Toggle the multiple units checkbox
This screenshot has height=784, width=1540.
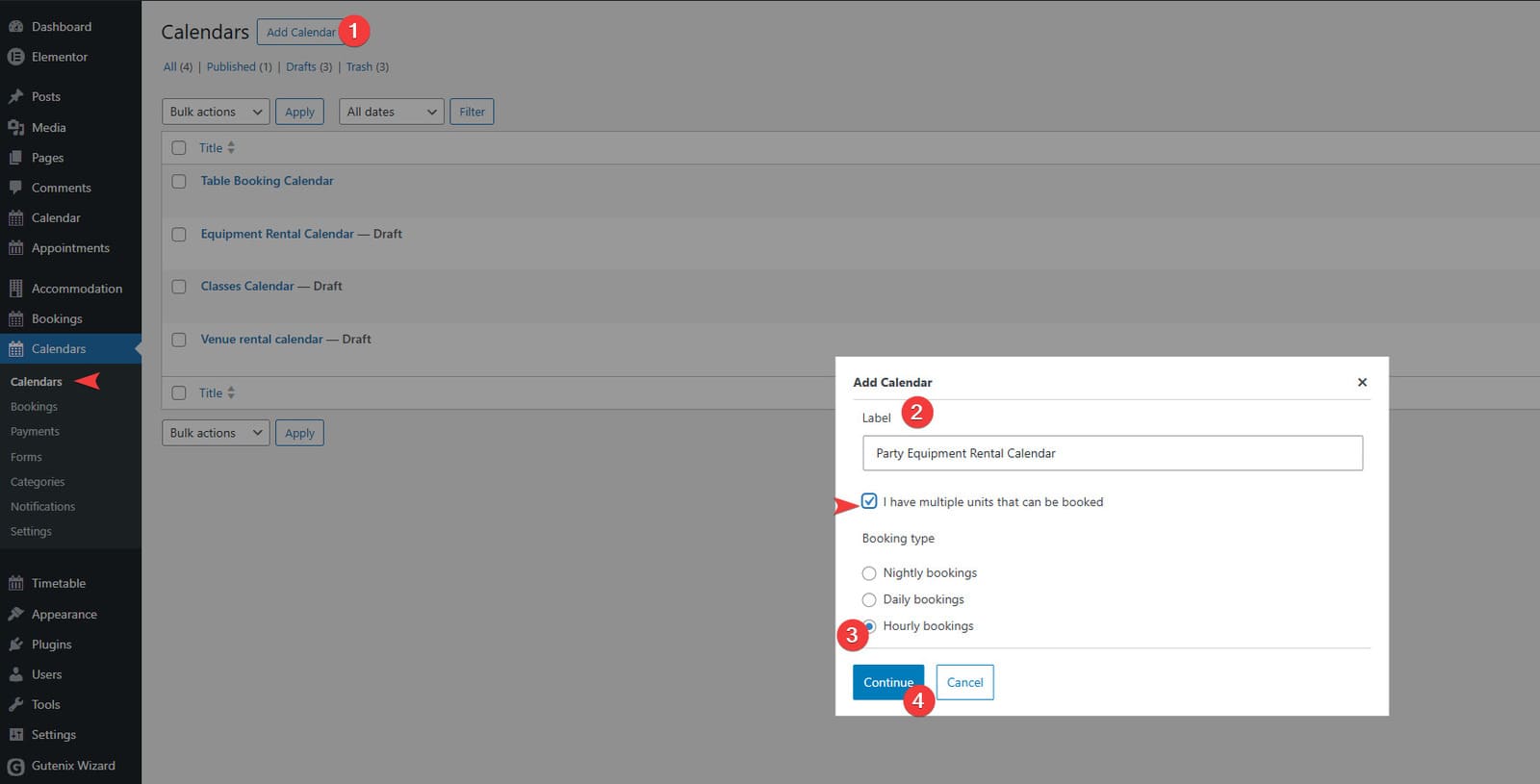[x=869, y=501]
